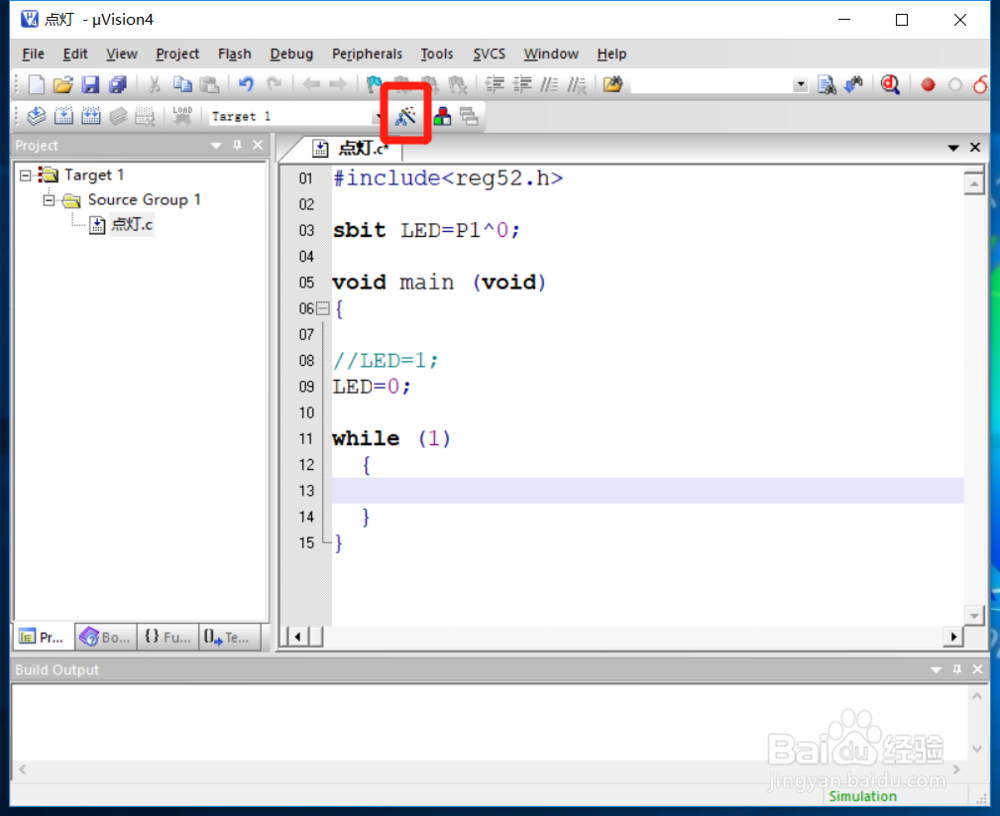1000x816 pixels.
Task: Insert a bookmark flag
Action: coord(374,84)
